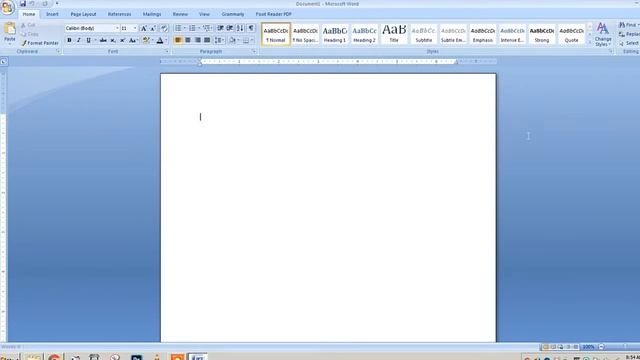Switch to the Review tab
The height and width of the screenshot is (360, 640).
[180, 14]
